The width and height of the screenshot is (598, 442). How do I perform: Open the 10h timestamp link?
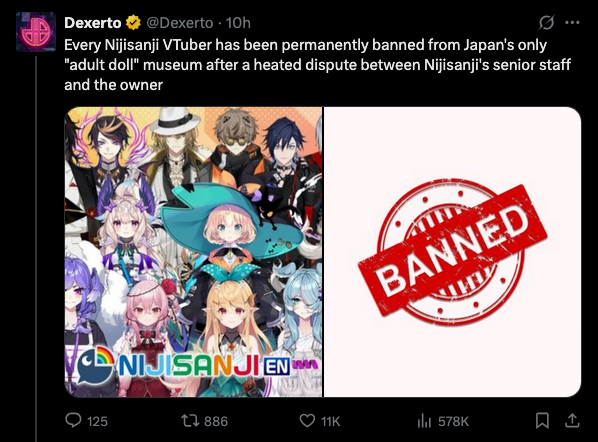tap(238, 23)
